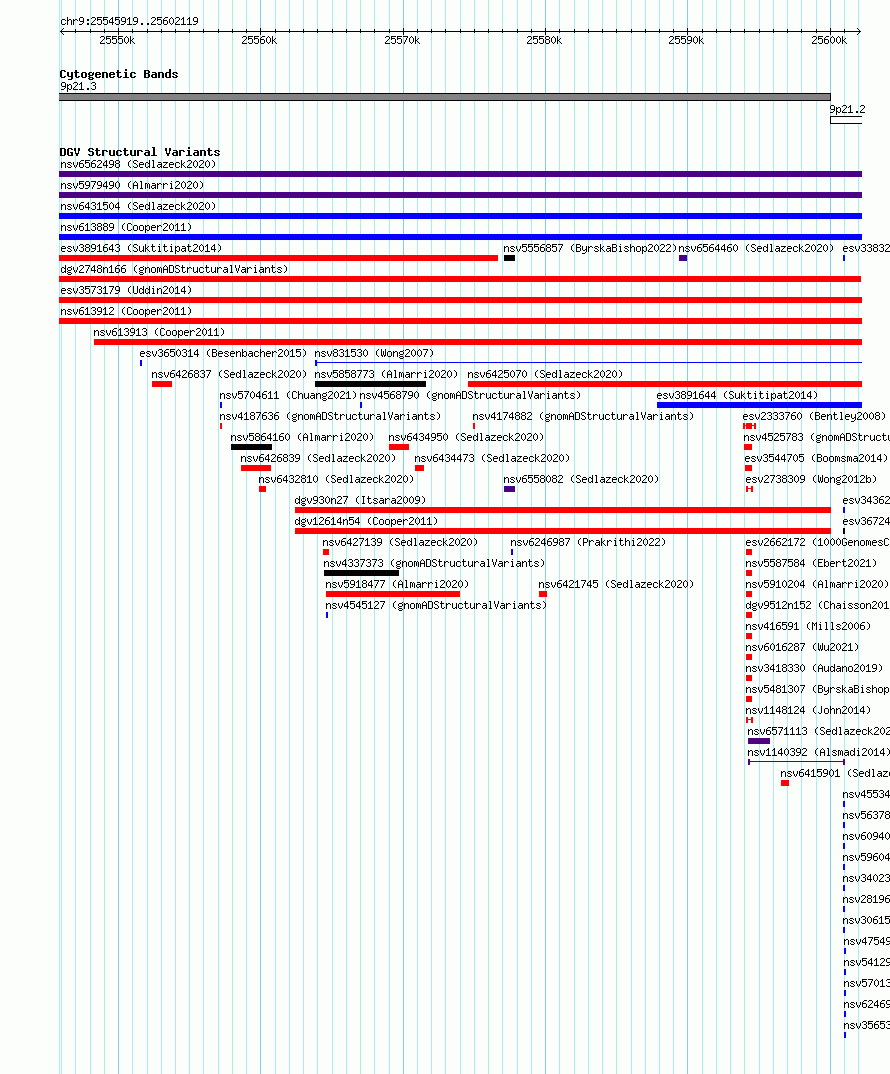Click esv3573179 (Uddin2014) label
Screen dimensions: 890x1074
click(x=126, y=290)
